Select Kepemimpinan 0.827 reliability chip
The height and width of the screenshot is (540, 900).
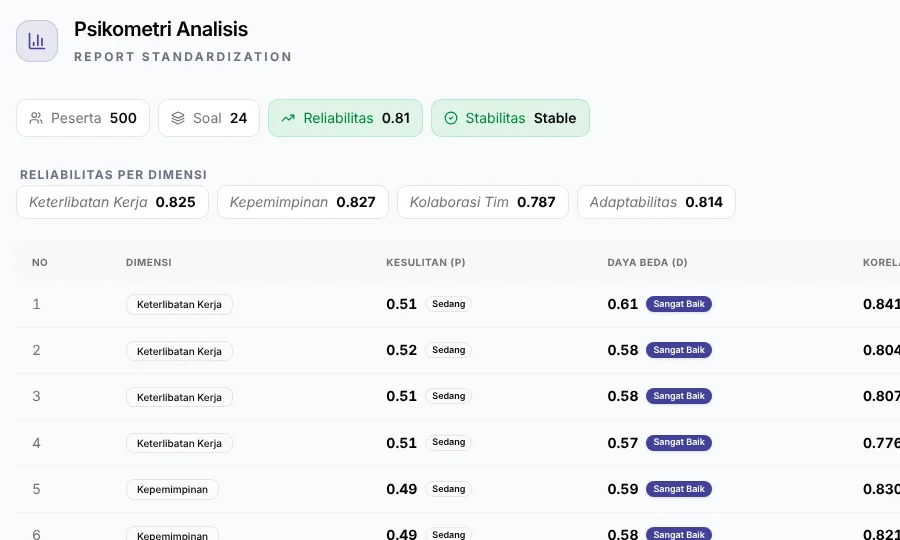point(303,202)
